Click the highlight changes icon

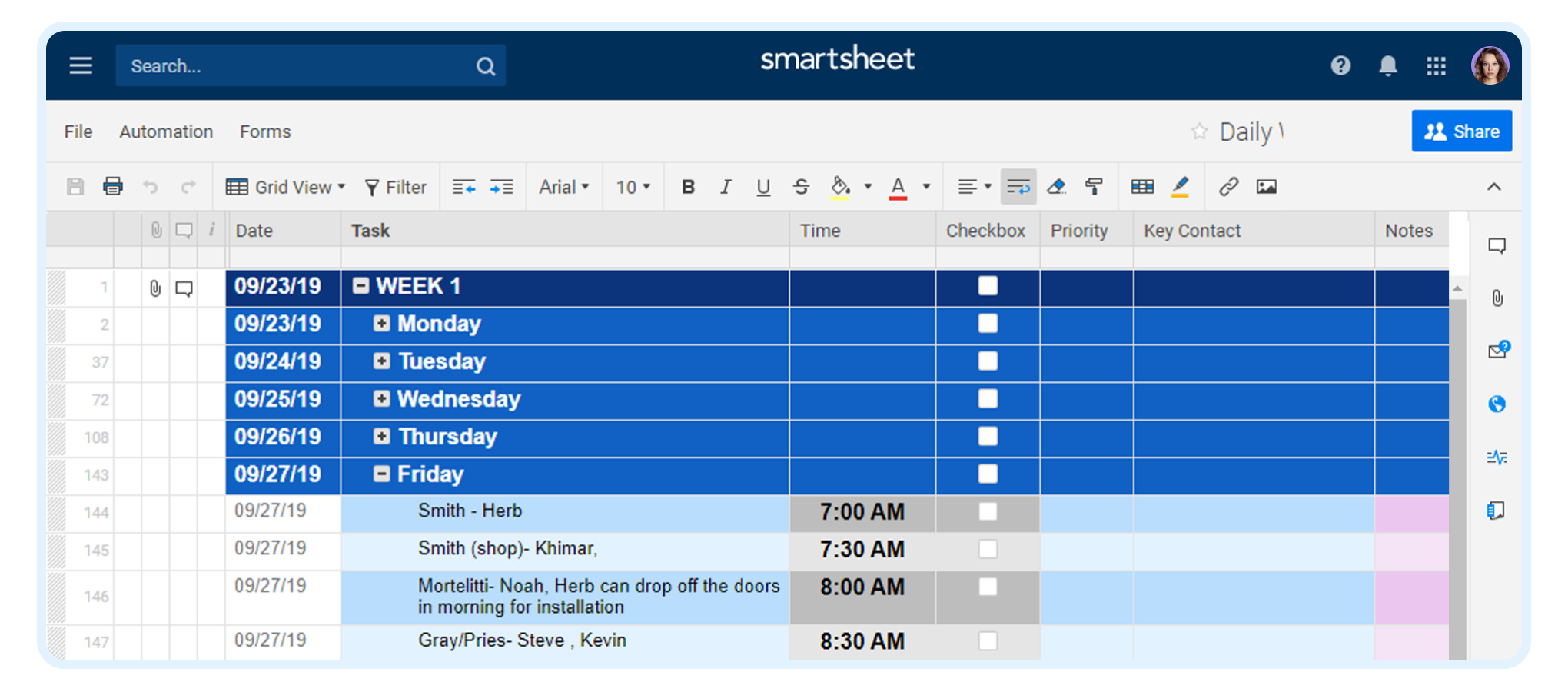point(1180,187)
